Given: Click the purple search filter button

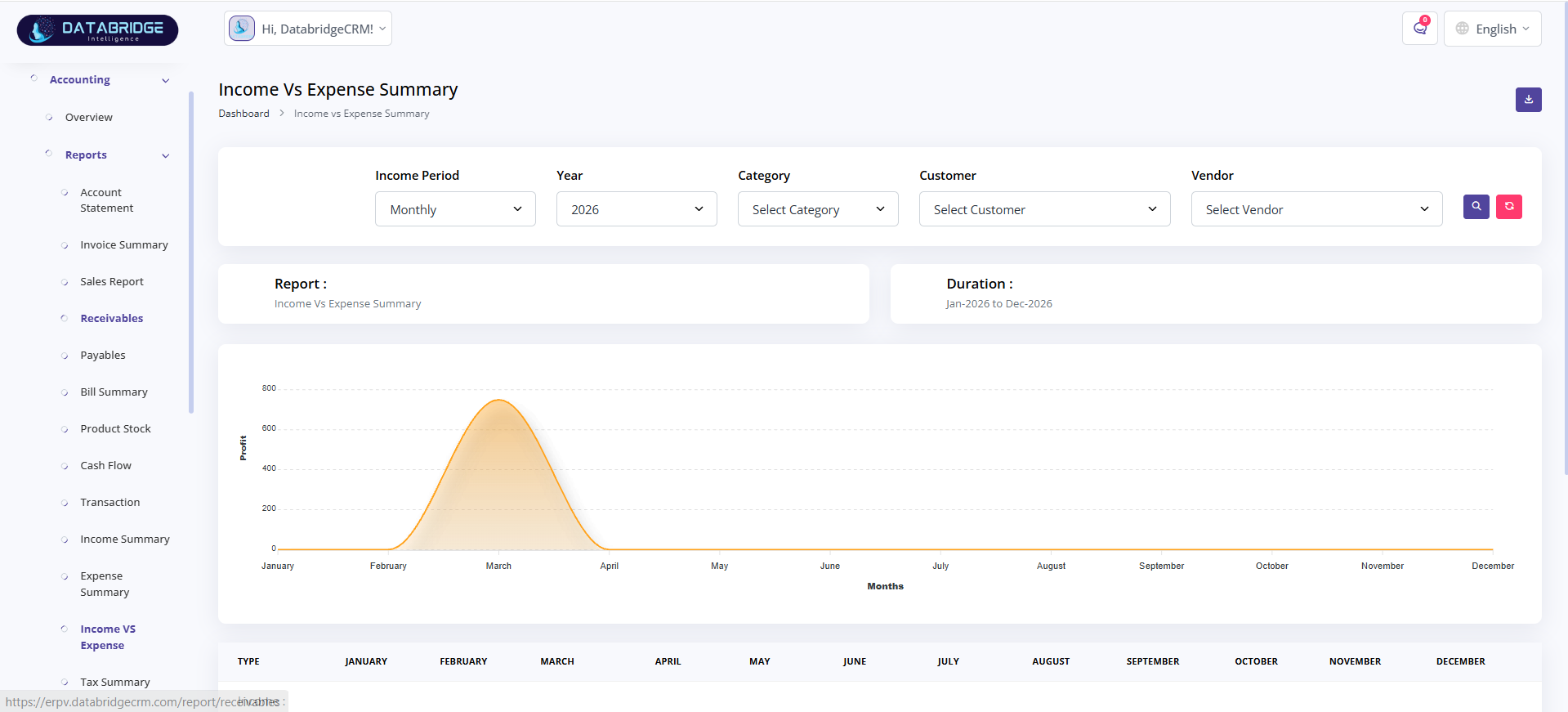Looking at the screenshot, I should pos(1476,207).
